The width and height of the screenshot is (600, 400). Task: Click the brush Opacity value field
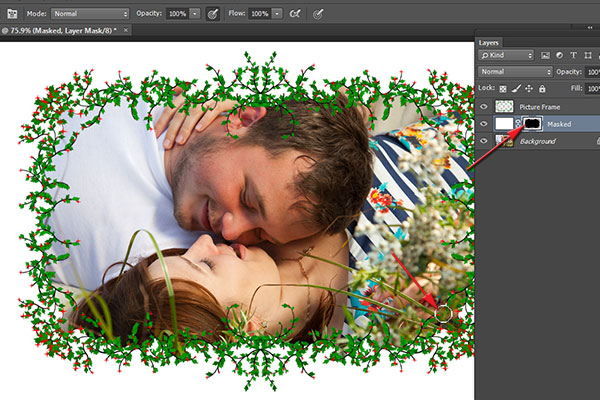coord(178,14)
